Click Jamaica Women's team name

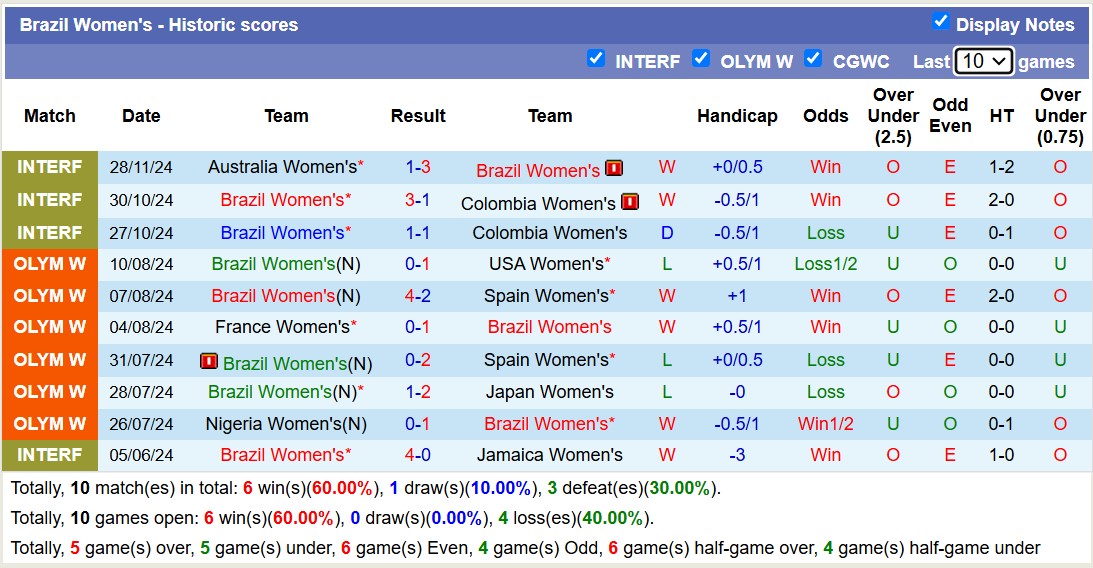click(550, 455)
